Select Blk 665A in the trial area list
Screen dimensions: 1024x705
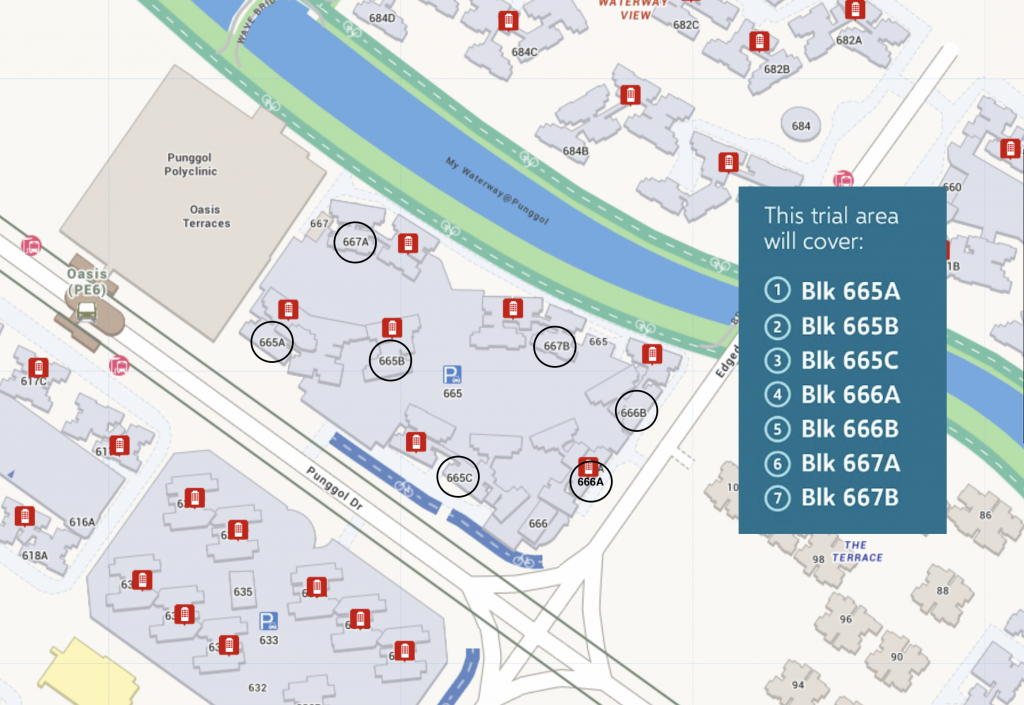tap(850, 291)
